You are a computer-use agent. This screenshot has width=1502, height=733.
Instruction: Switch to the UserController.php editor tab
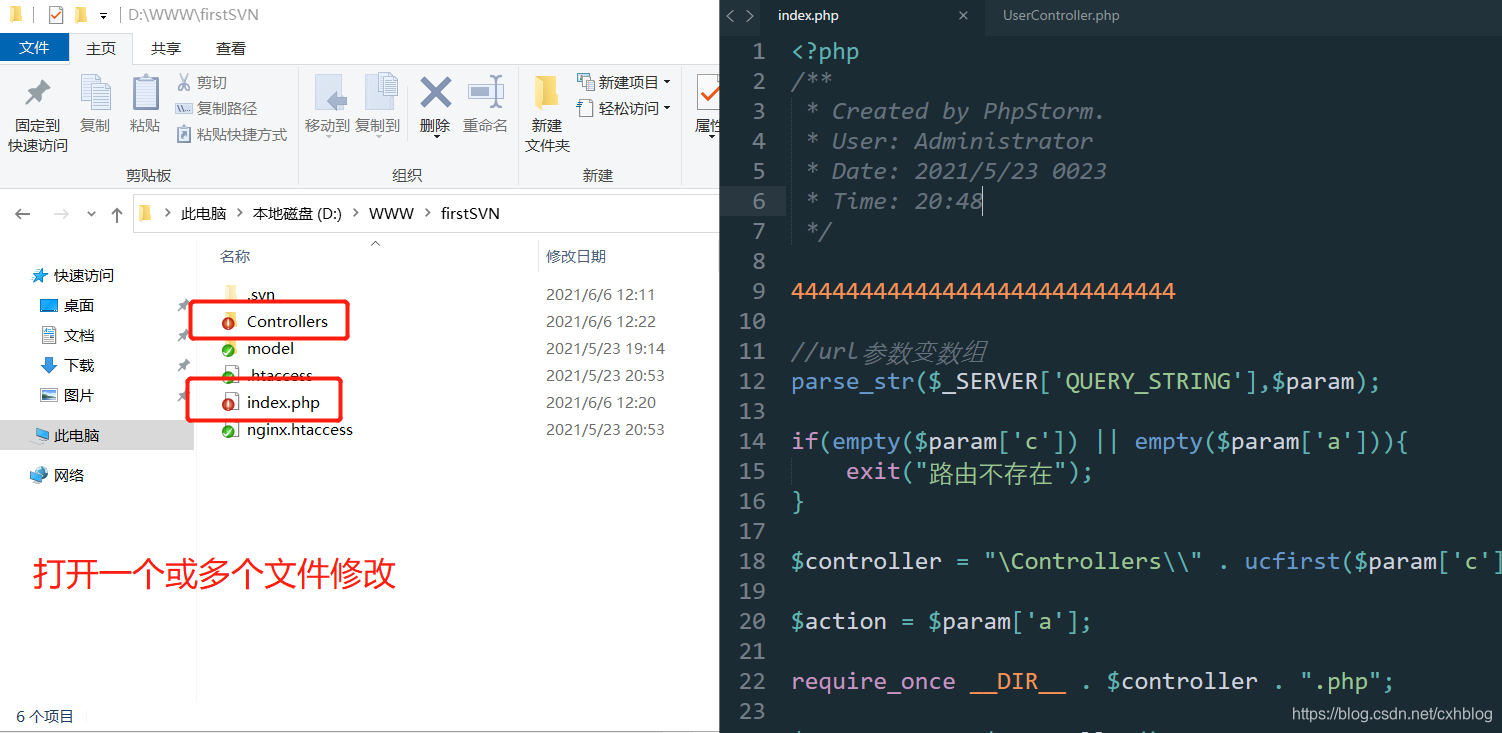(1061, 16)
